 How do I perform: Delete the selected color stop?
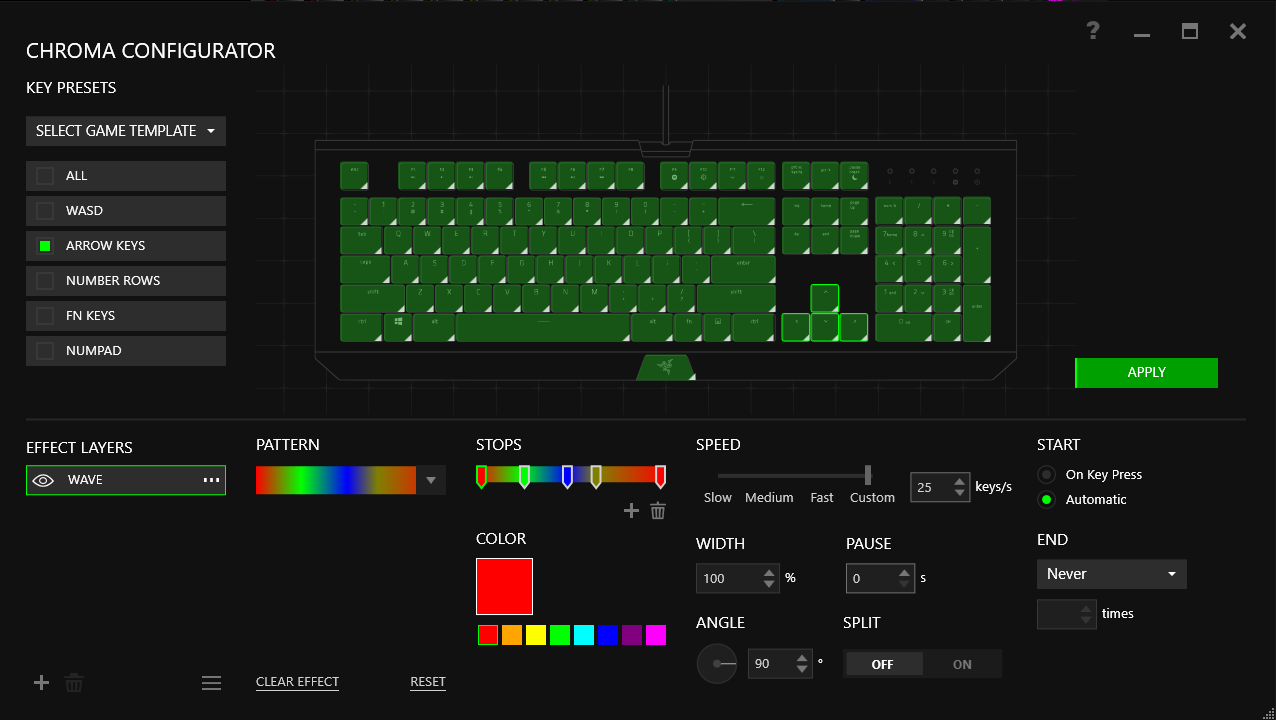(658, 511)
